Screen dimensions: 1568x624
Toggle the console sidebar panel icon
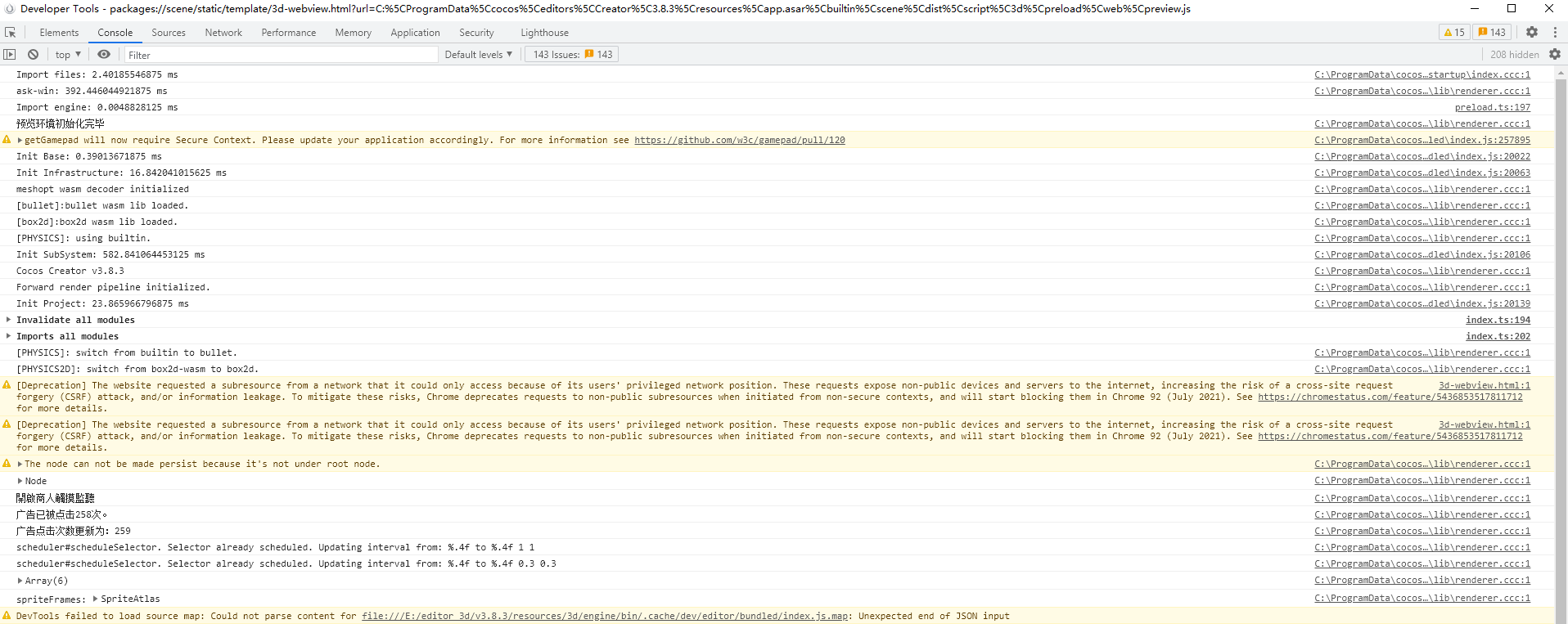(10, 55)
